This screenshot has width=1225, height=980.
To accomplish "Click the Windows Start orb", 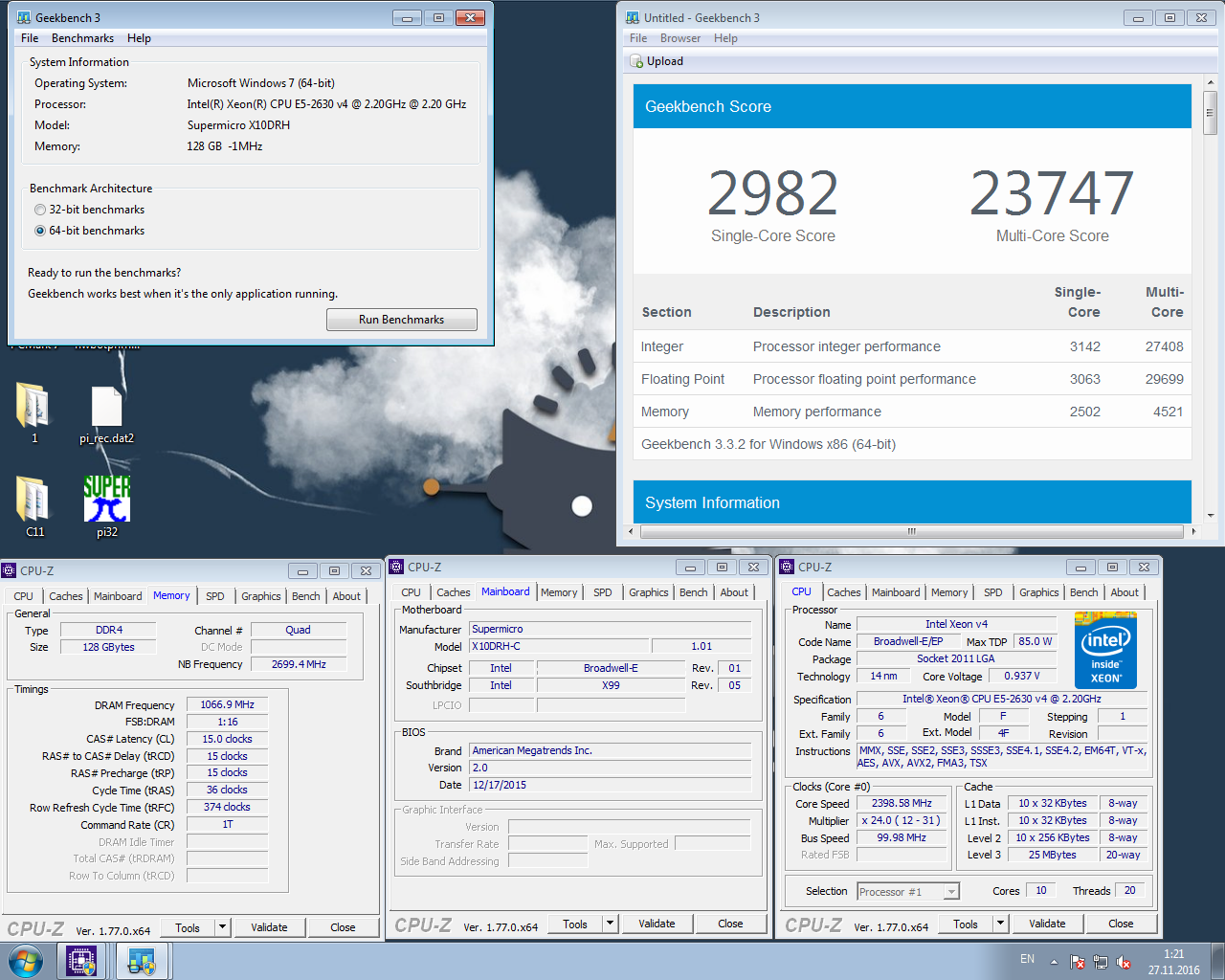I will point(25,961).
